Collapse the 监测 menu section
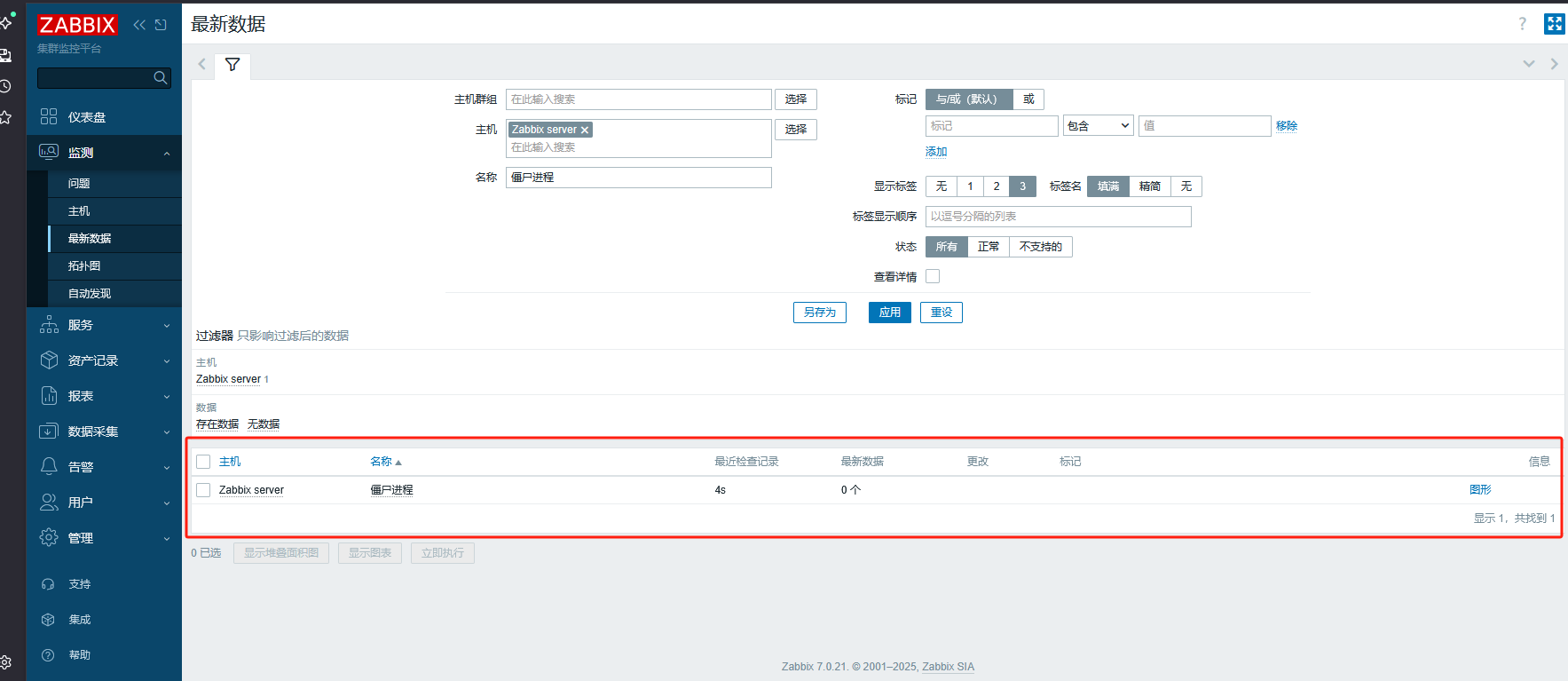 coord(167,153)
